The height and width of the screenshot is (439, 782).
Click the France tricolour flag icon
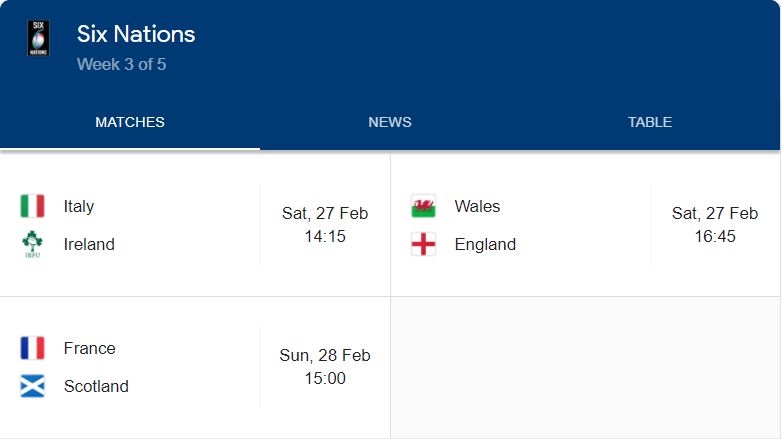click(x=32, y=348)
